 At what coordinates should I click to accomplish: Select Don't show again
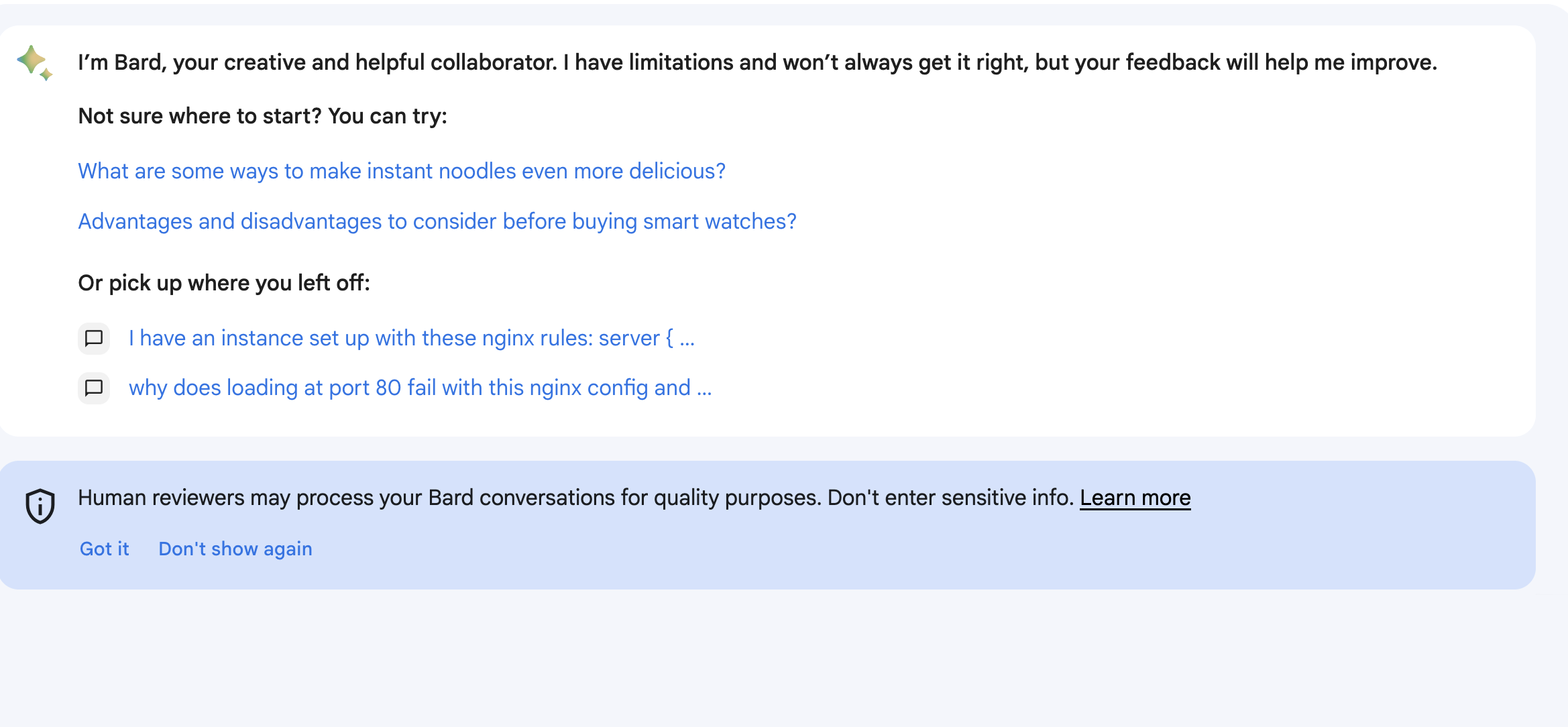pos(235,549)
